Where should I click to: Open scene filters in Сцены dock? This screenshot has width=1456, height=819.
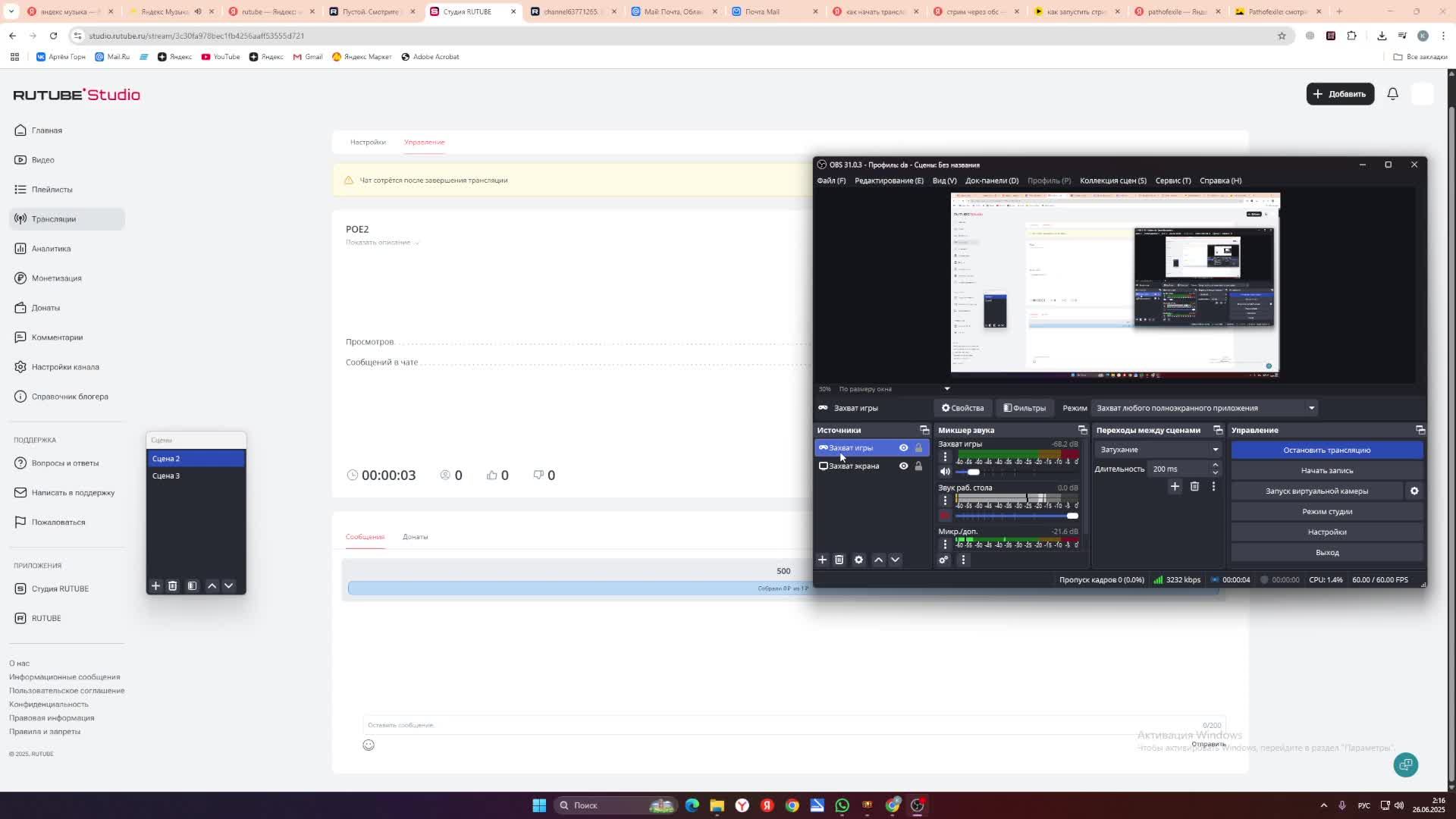(192, 585)
